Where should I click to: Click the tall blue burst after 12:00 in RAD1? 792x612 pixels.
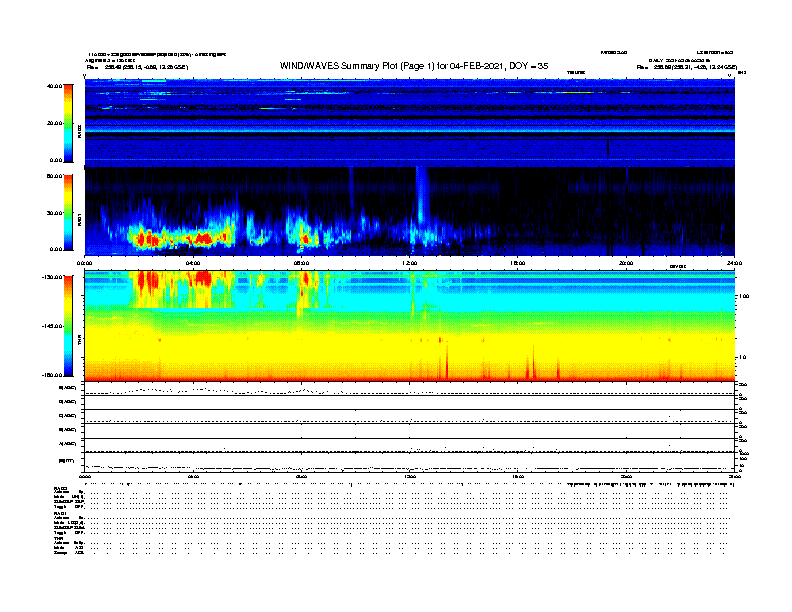(421, 197)
